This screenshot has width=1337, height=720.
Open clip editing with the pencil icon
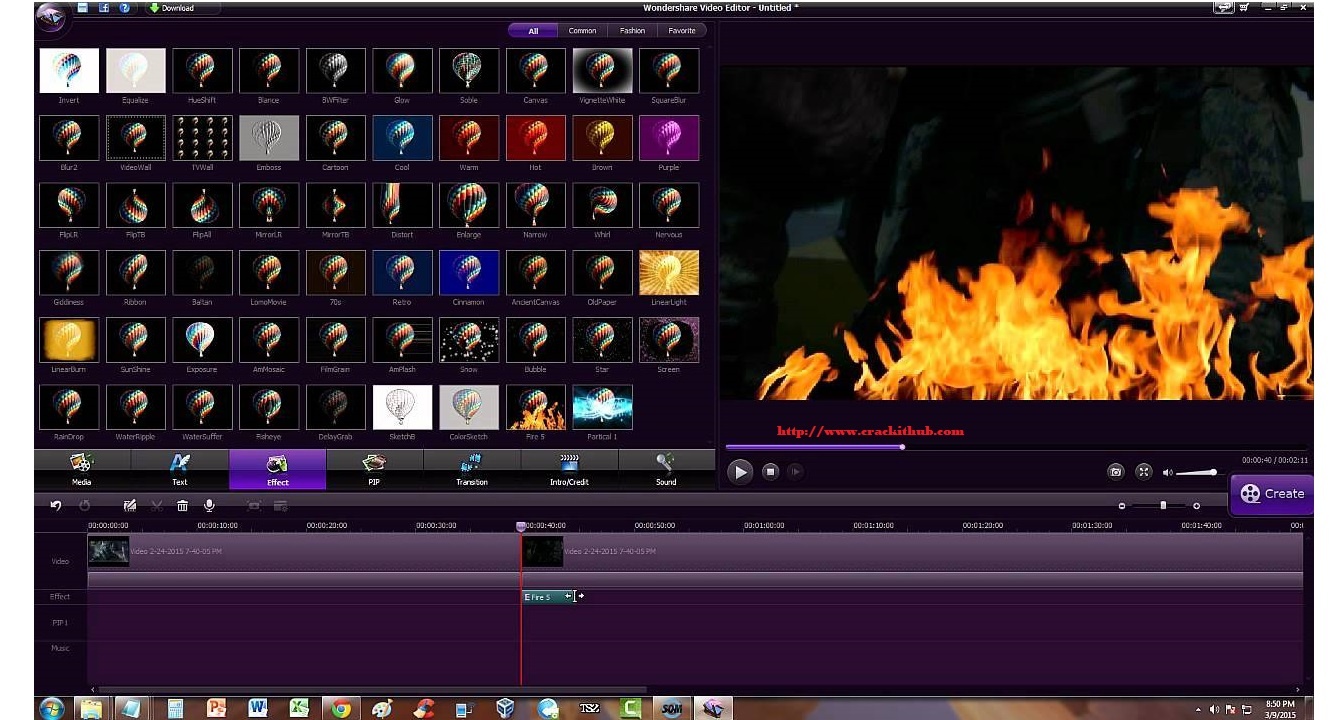click(129, 506)
